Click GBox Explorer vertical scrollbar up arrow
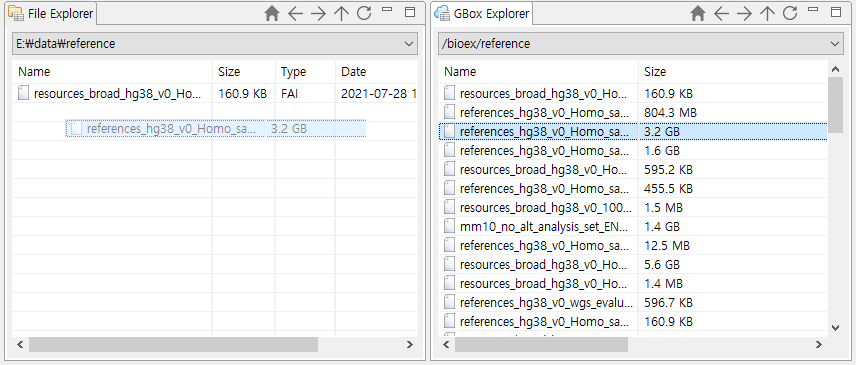Image resolution: width=856 pixels, height=365 pixels. pyautogui.click(x=835, y=69)
